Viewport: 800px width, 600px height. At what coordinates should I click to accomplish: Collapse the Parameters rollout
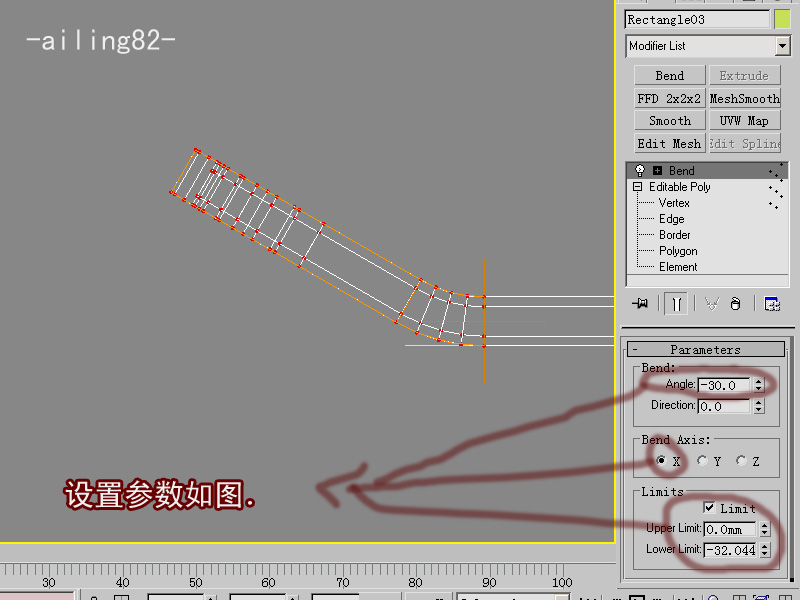[706, 349]
